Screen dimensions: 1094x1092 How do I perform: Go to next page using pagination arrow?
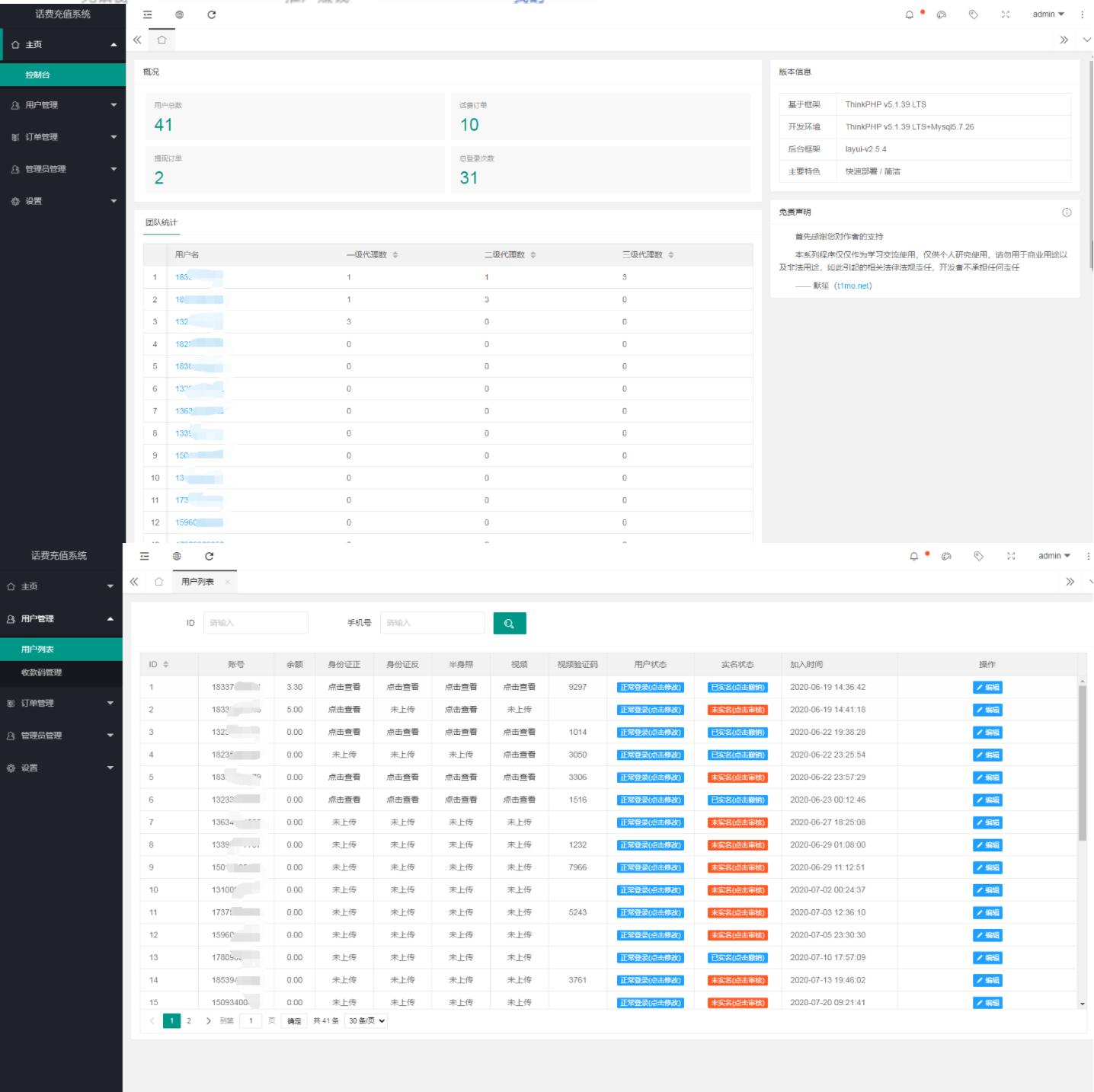click(208, 1021)
